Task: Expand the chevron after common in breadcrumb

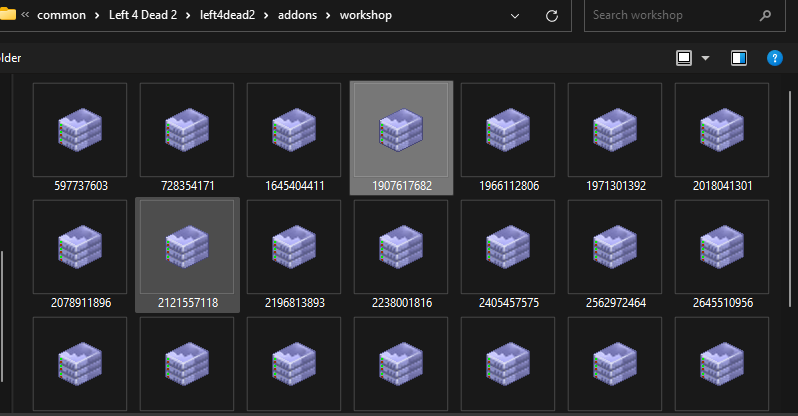Action: click(x=97, y=16)
